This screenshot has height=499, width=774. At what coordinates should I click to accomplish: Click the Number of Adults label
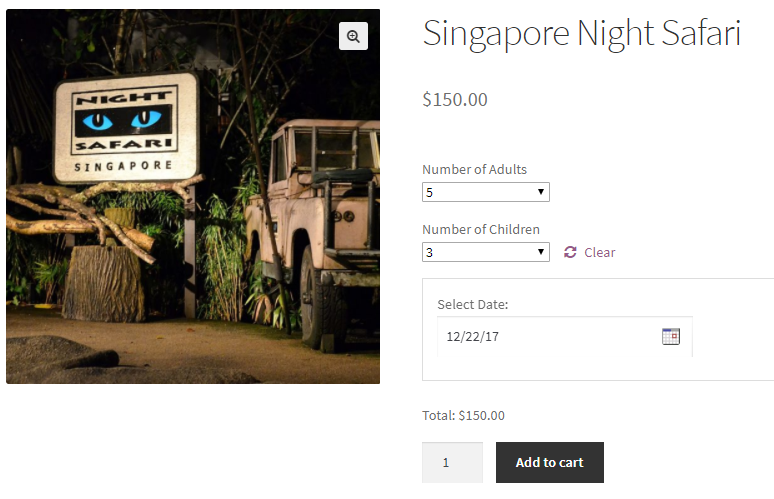tap(474, 169)
